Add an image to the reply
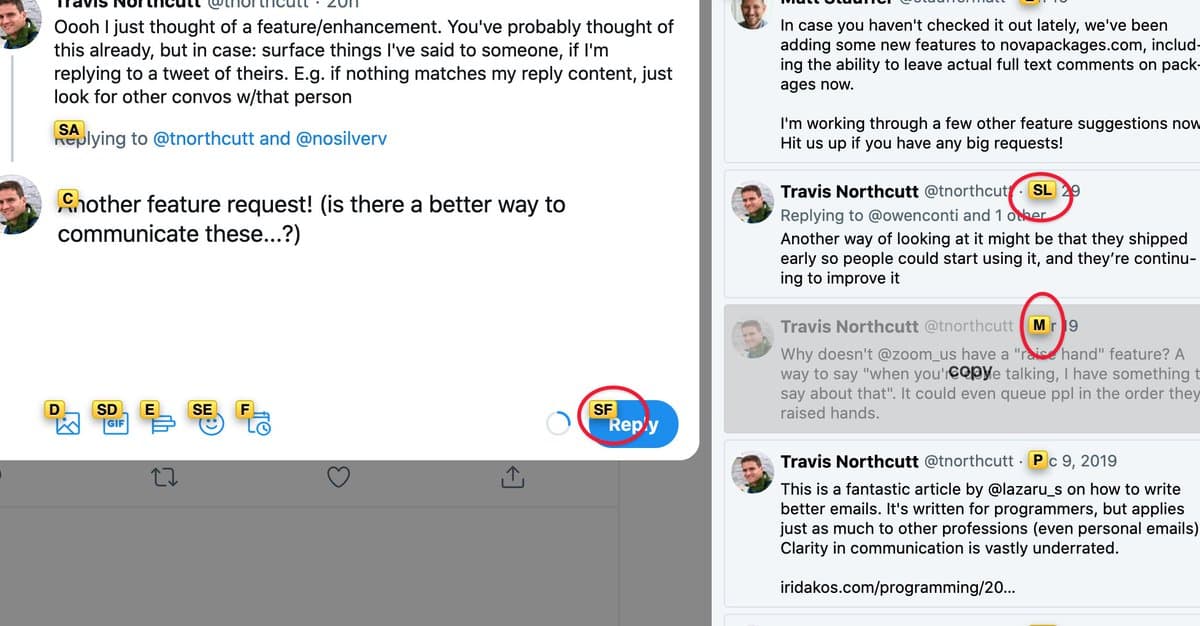The image size is (1200, 626). pyautogui.click(x=66, y=423)
